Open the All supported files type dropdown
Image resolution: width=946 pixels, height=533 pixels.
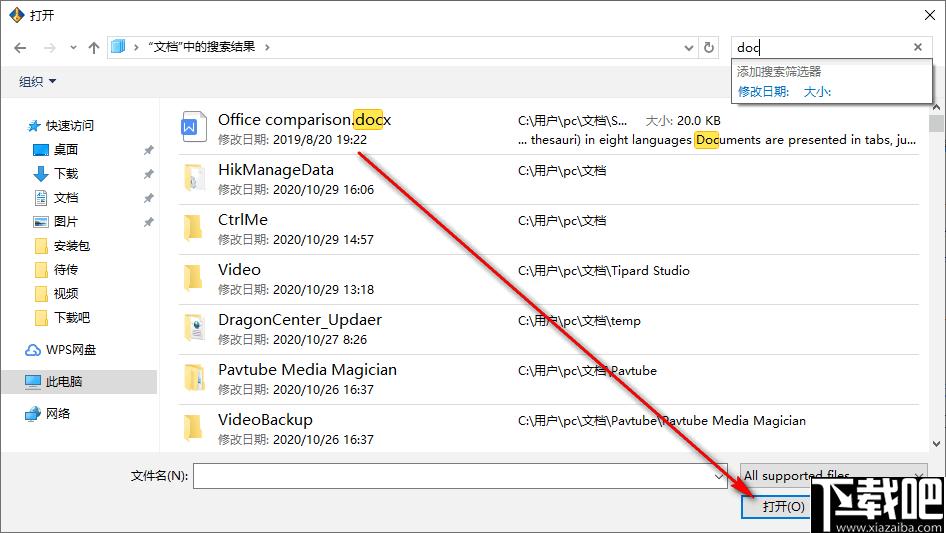pos(833,476)
